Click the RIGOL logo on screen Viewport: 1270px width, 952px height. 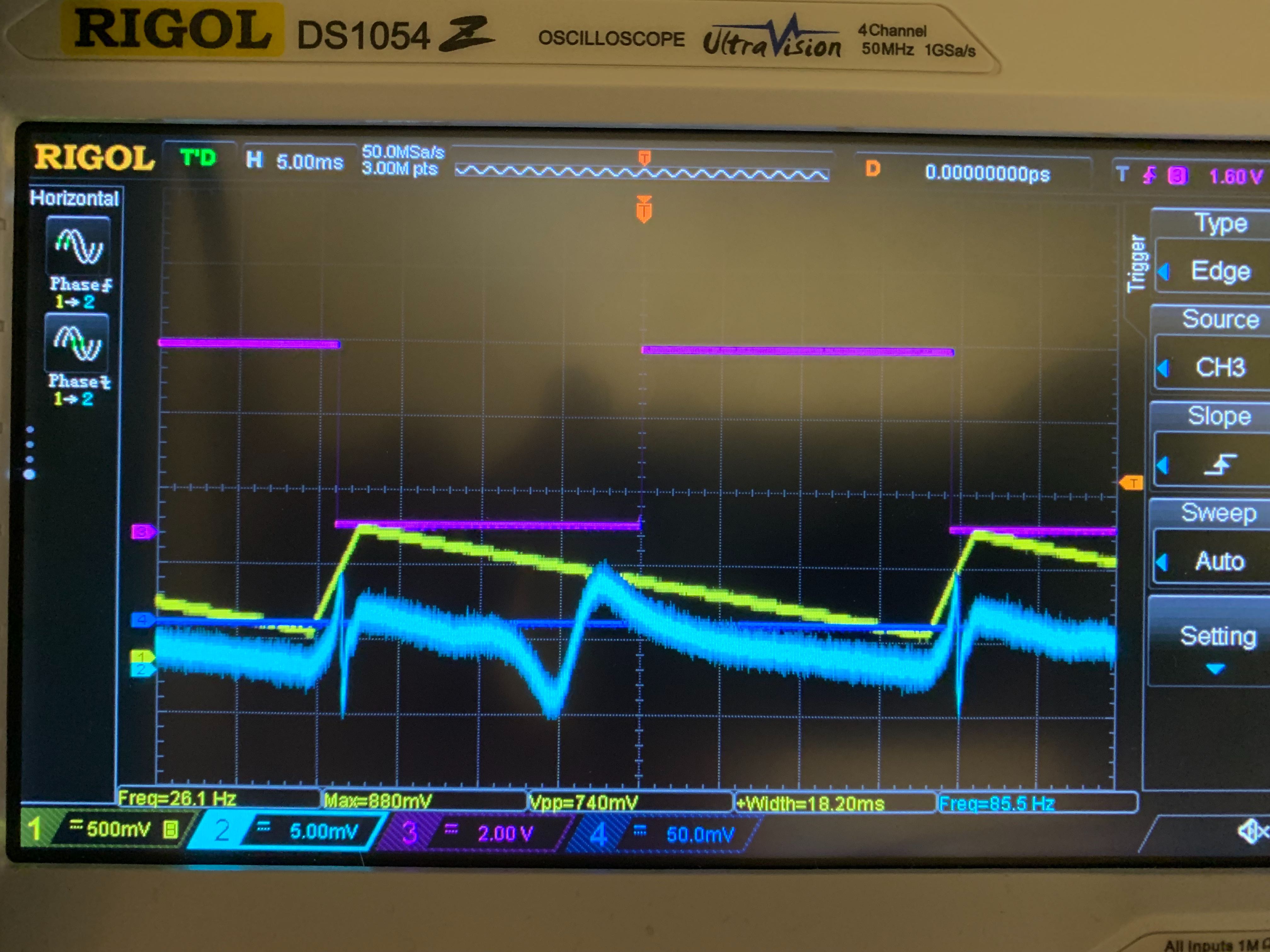[94, 157]
